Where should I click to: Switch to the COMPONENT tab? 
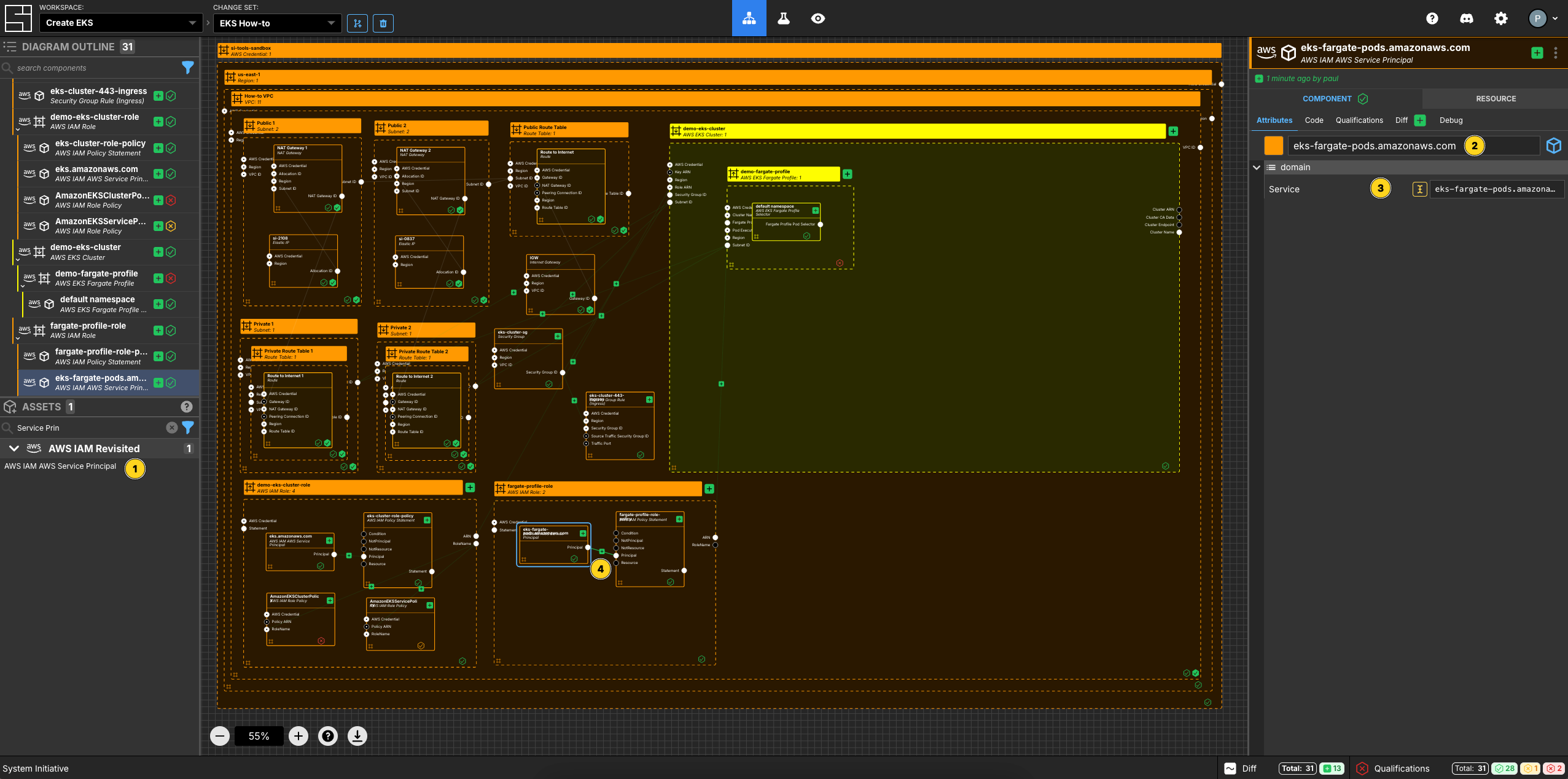[x=1335, y=99]
